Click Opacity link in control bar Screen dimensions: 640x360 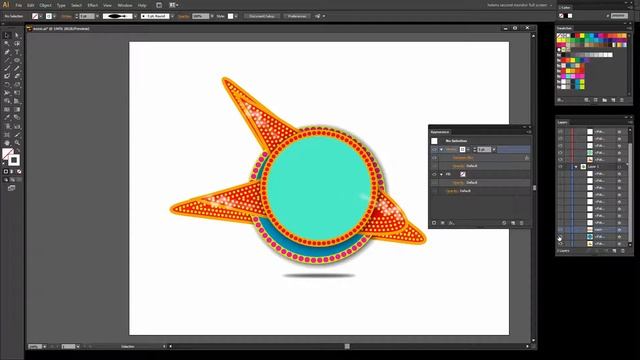(x=183, y=16)
